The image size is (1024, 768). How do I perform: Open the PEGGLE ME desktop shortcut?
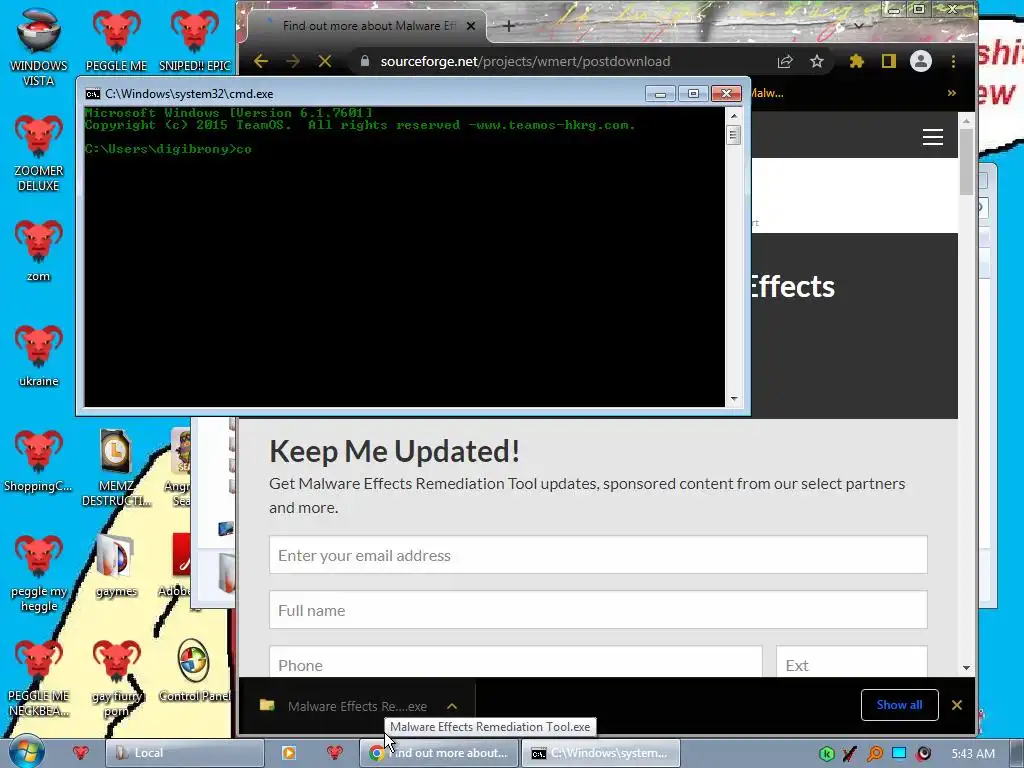(116, 39)
